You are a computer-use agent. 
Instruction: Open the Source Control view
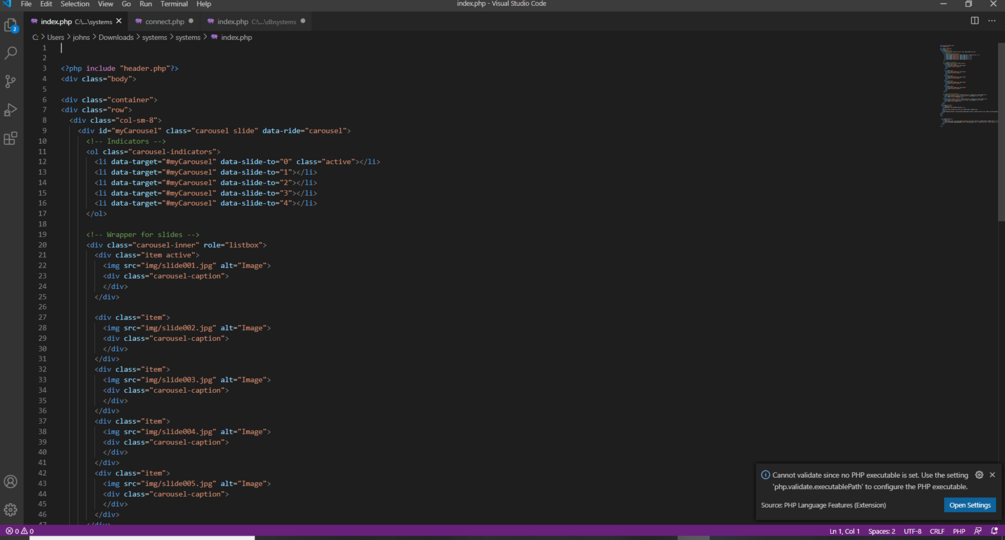click(10, 81)
